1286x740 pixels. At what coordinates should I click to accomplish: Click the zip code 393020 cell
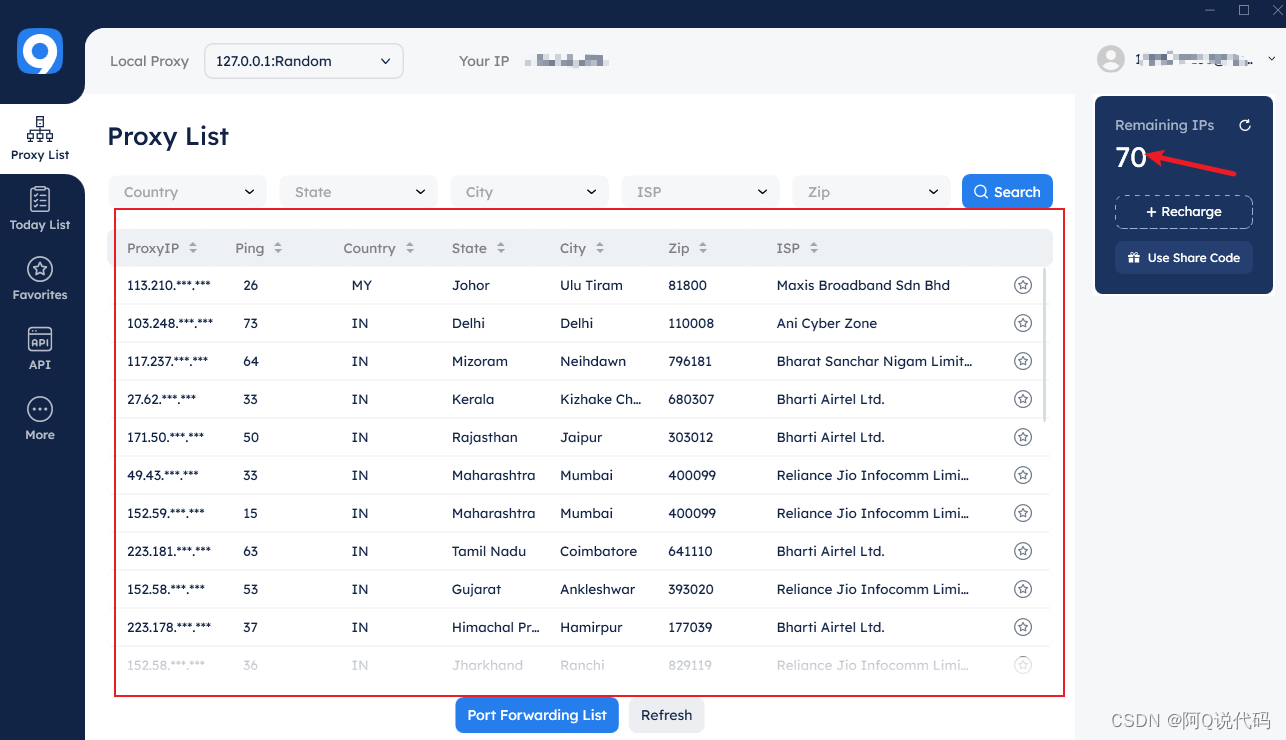click(x=690, y=589)
